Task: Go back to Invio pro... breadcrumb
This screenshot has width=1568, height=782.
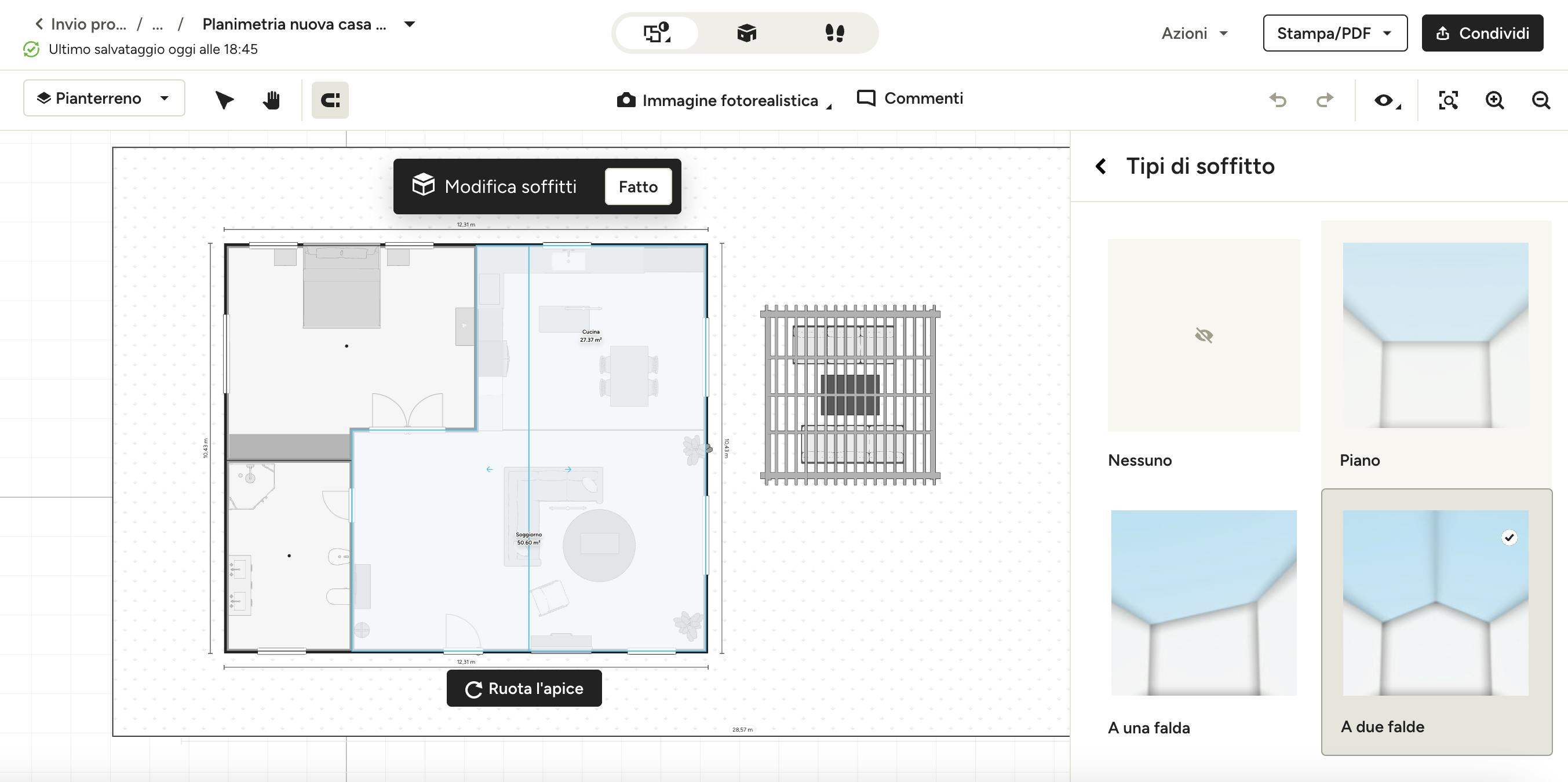Action: click(x=81, y=24)
